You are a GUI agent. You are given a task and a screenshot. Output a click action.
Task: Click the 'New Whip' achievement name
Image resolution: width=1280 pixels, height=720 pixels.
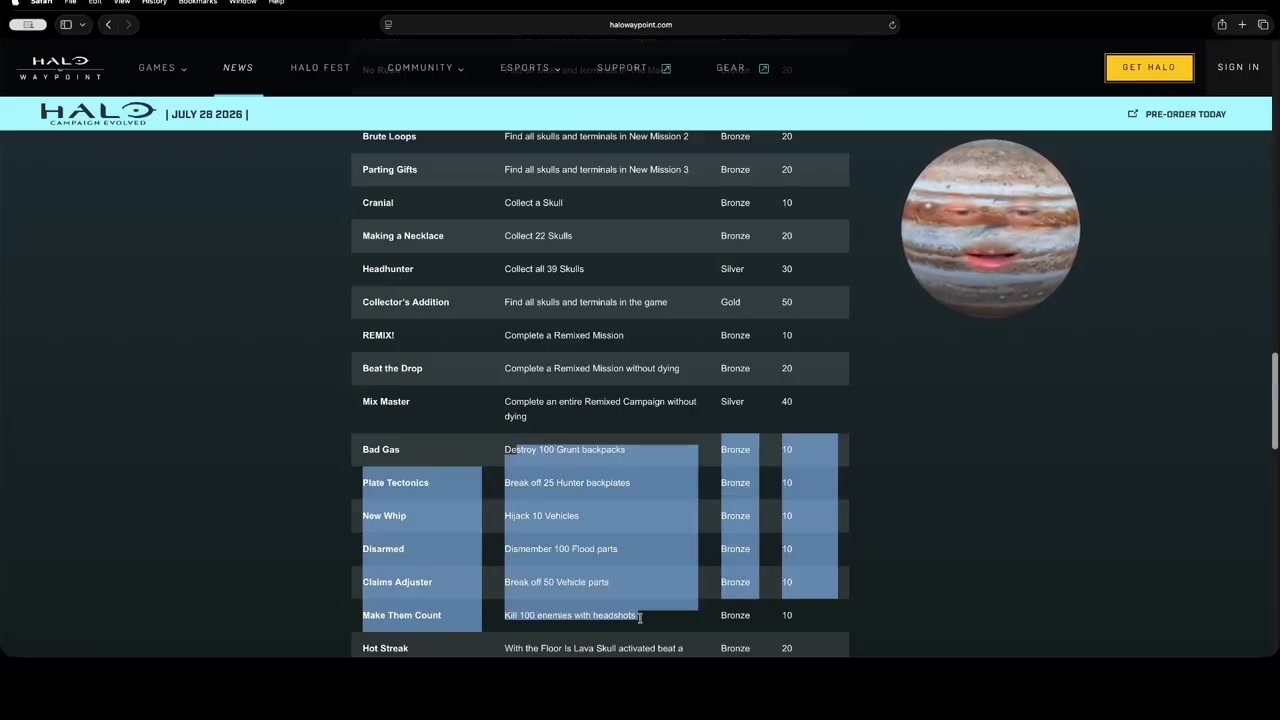click(x=384, y=516)
